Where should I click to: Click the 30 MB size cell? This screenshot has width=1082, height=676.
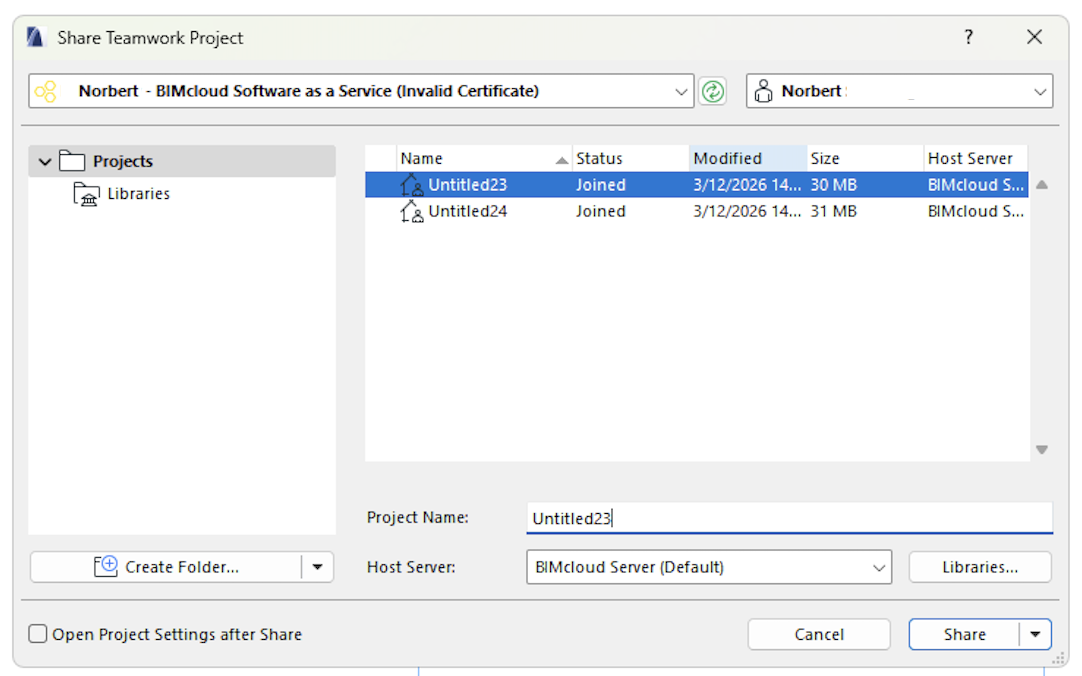pyautogui.click(x=834, y=185)
